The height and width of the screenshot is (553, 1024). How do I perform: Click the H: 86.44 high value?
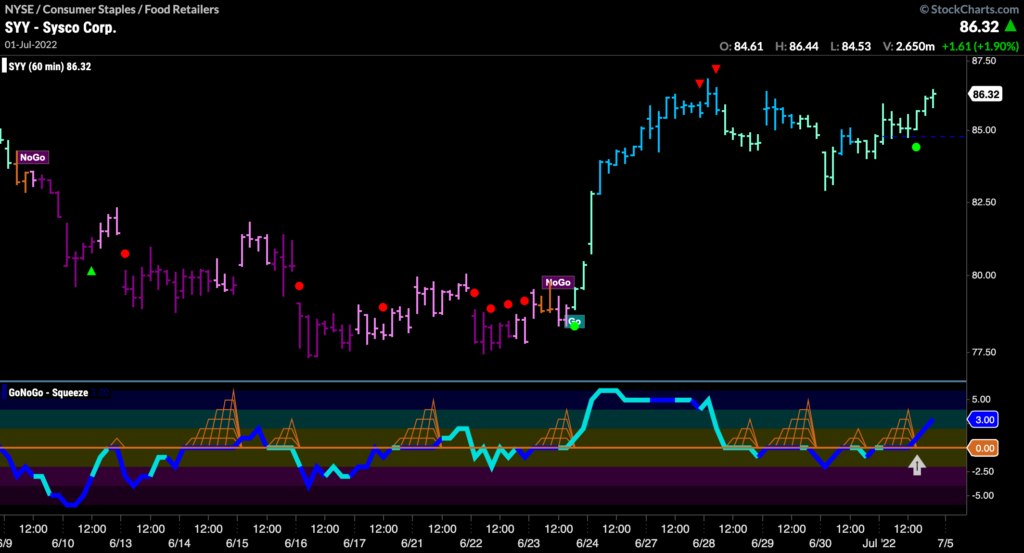797,46
